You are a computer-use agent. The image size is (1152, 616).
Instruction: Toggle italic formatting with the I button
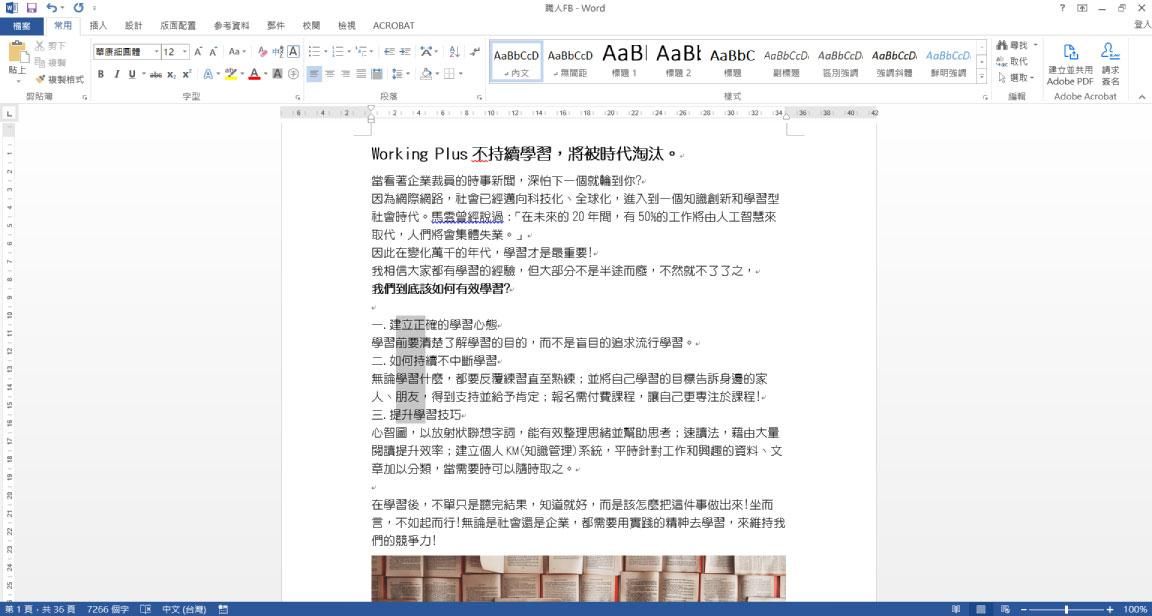point(116,74)
